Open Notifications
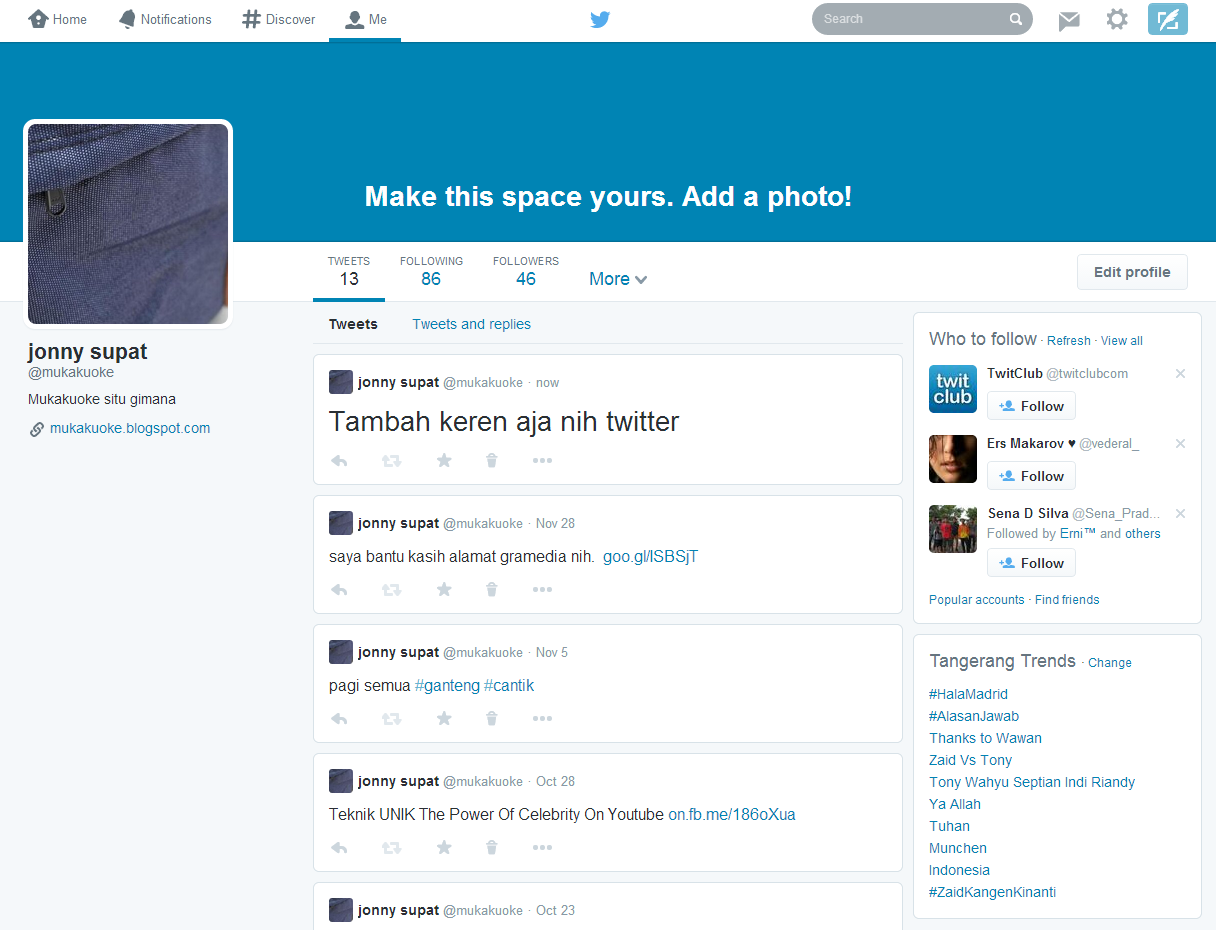Viewport: 1216px width, 930px height. 165,19
